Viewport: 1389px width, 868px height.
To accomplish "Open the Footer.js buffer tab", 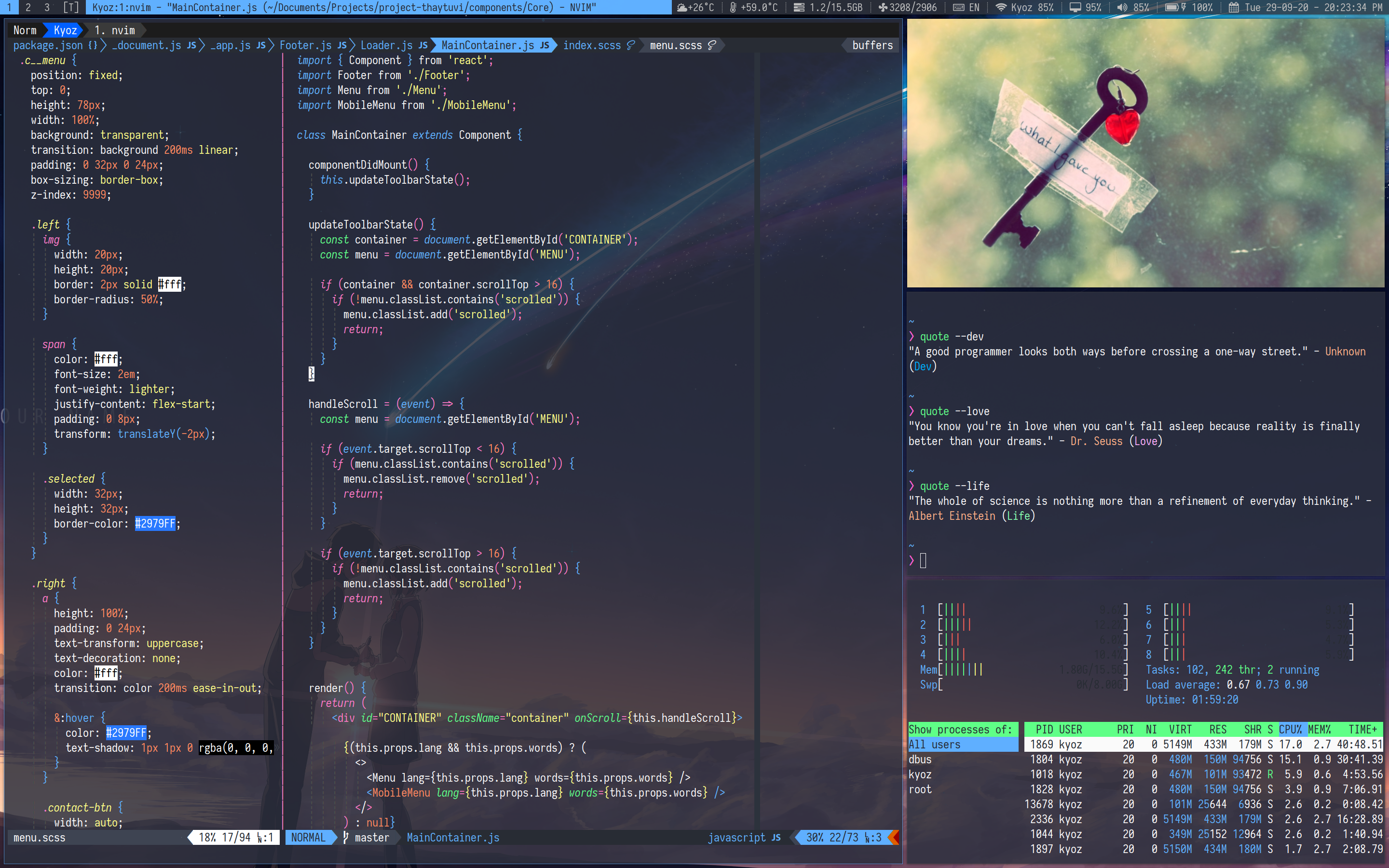I will (x=305, y=45).
